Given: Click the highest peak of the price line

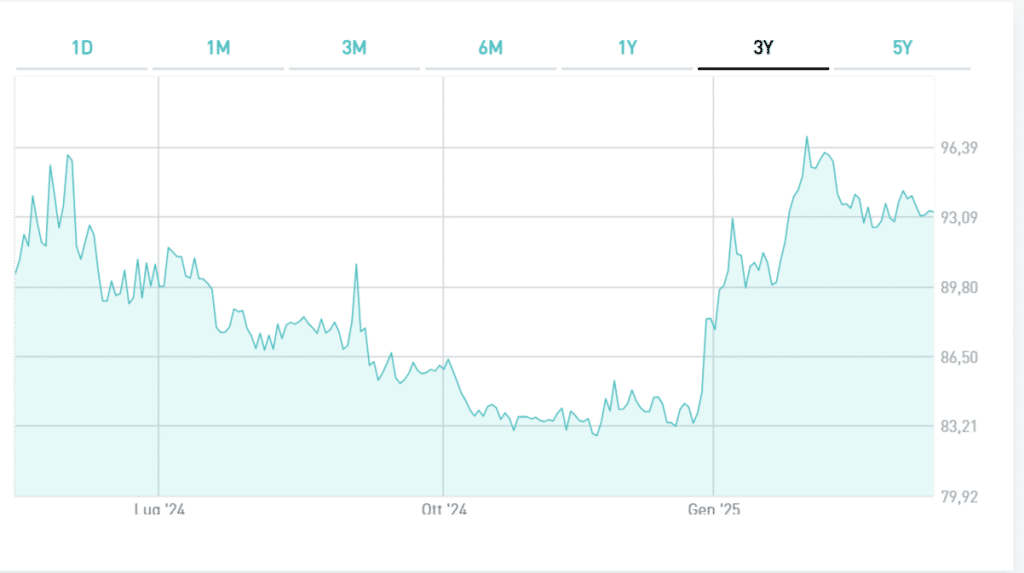Looking at the screenshot, I should click(806, 137).
